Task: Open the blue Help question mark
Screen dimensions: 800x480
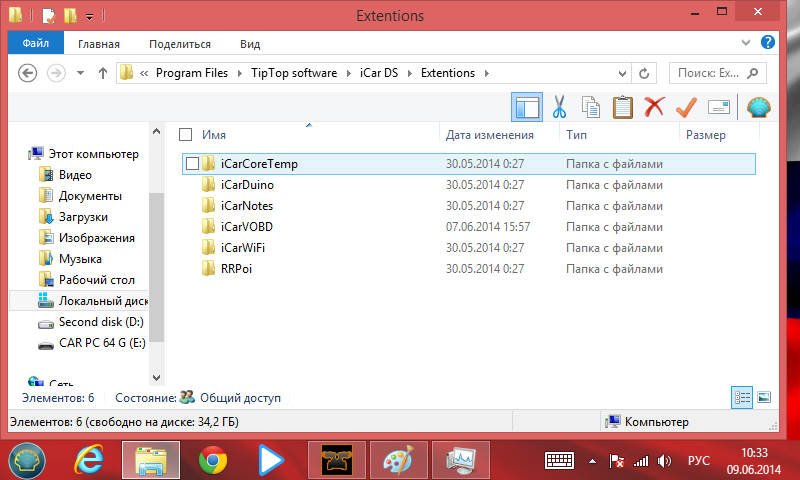Action: click(x=768, y=43)
